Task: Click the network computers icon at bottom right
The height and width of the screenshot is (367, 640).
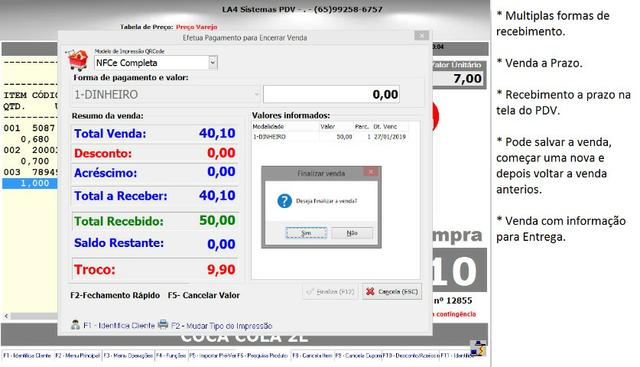Action: coord(478,348)
